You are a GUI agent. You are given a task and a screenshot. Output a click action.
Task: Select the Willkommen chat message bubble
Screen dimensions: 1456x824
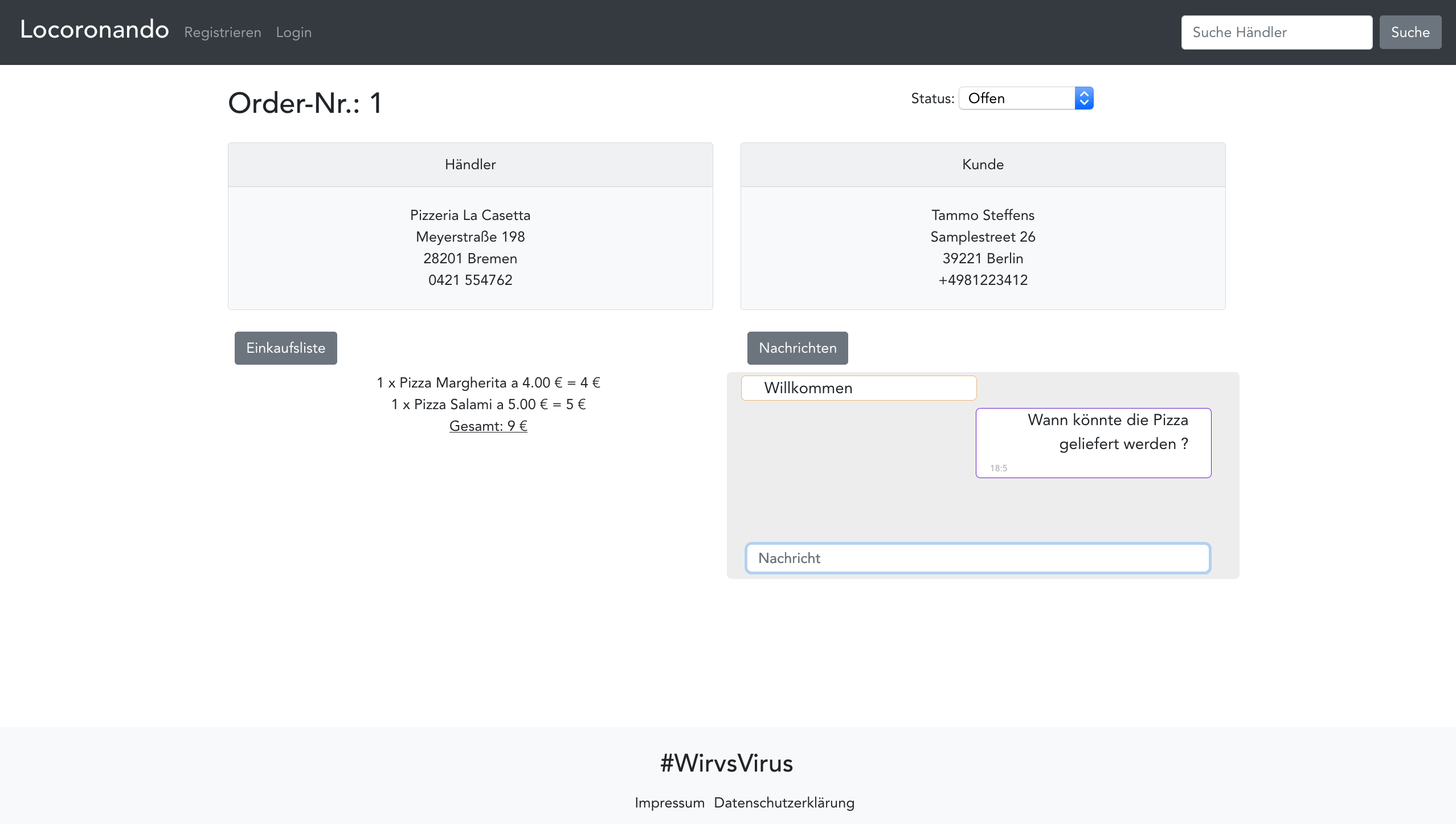click(x=858, y=388)
